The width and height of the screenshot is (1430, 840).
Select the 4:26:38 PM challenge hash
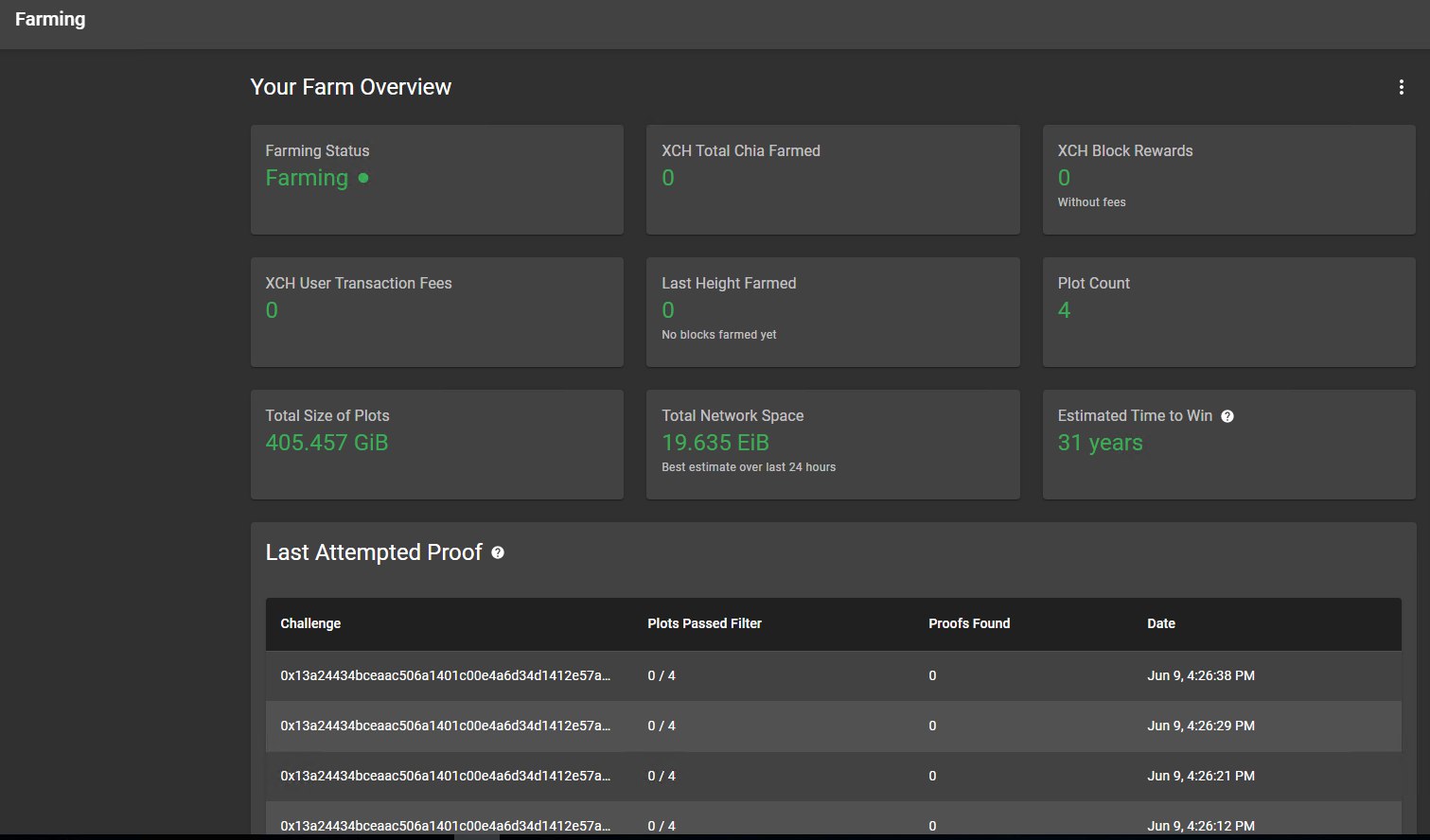(445, 675)
